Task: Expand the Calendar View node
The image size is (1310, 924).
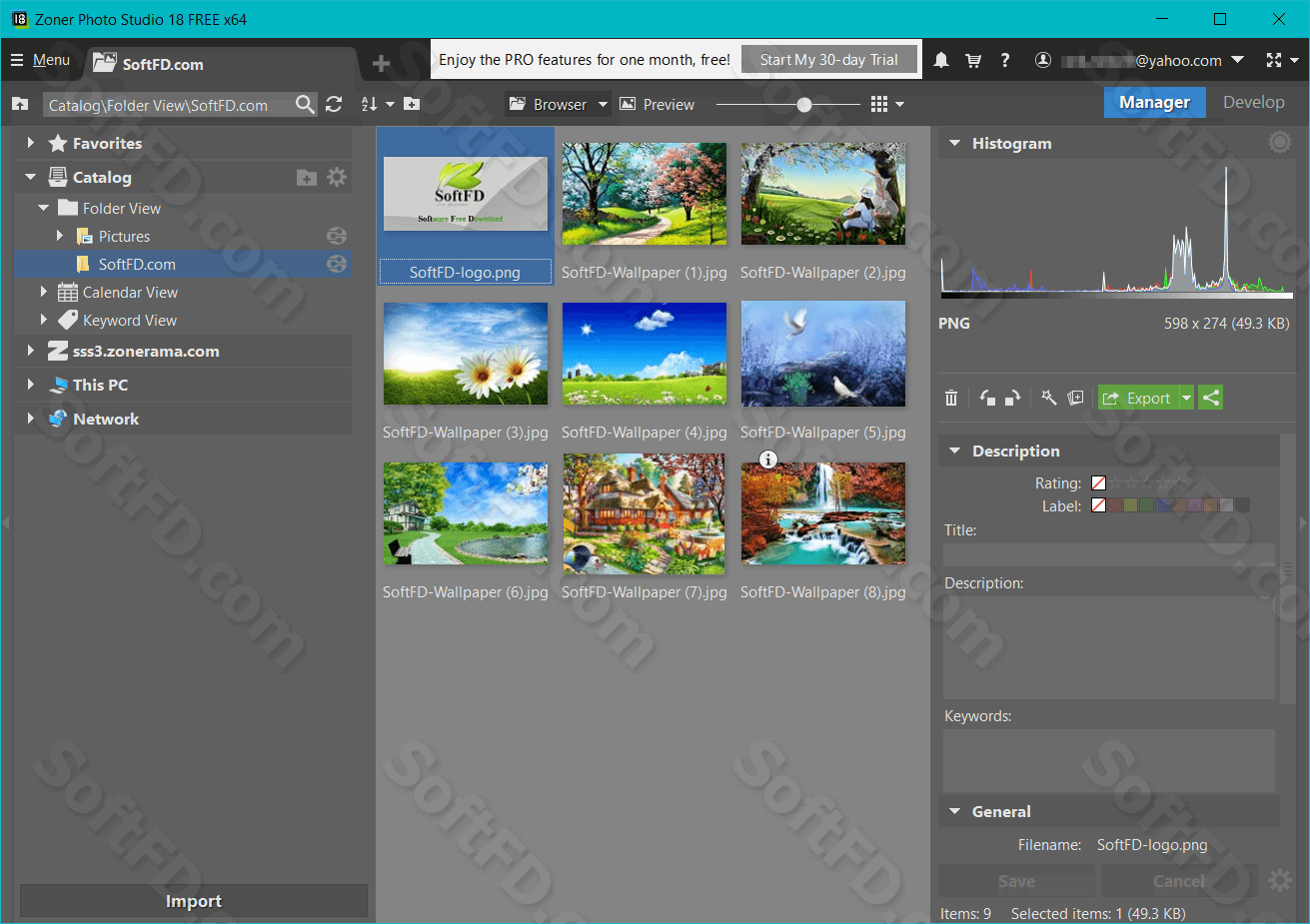Action: click(x=43, y=292)
